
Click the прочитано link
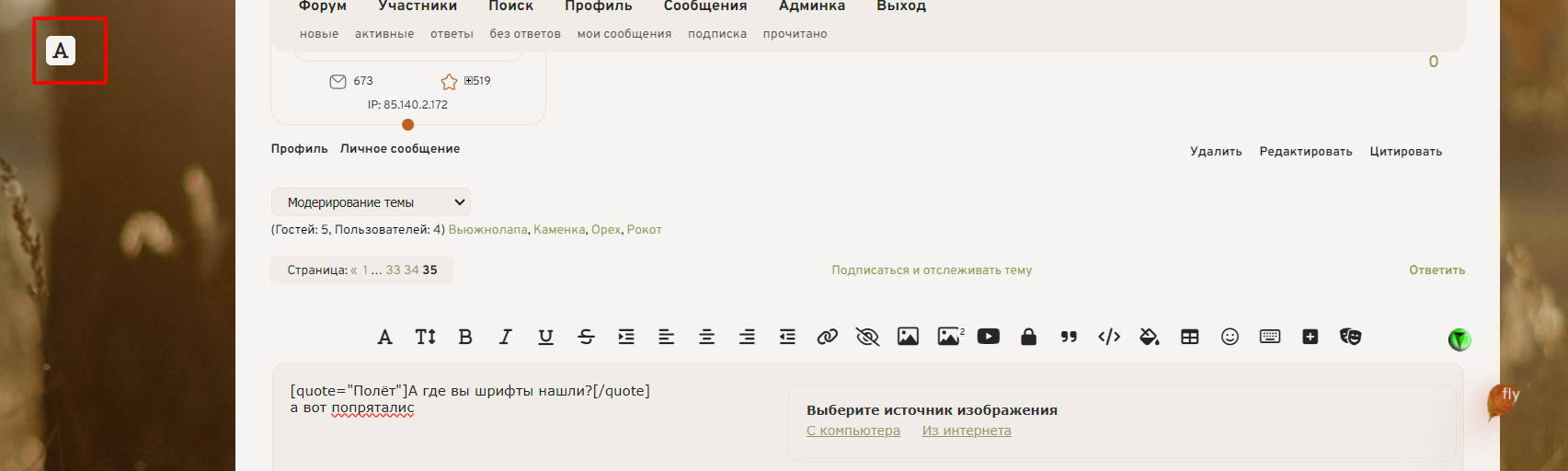[795, 34]
